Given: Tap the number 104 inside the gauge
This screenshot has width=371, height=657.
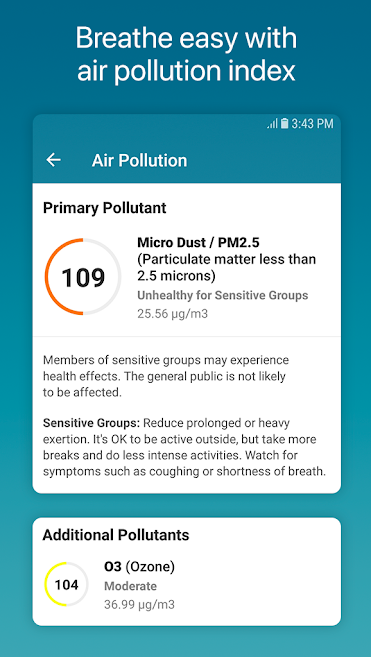Looking at the screenshot, I should coord(67,585).
